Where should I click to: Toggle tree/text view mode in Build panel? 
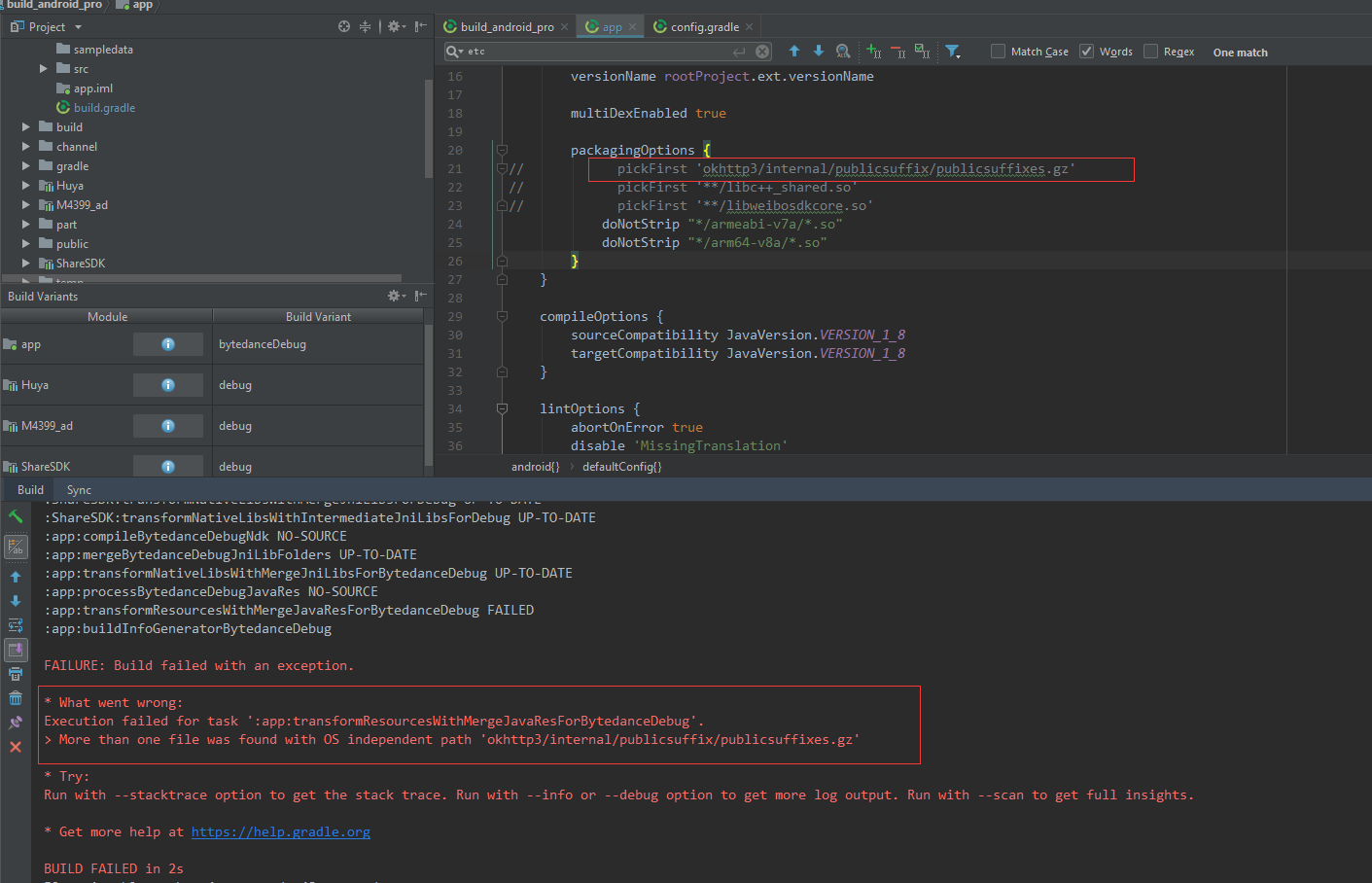tap(16, 547)
